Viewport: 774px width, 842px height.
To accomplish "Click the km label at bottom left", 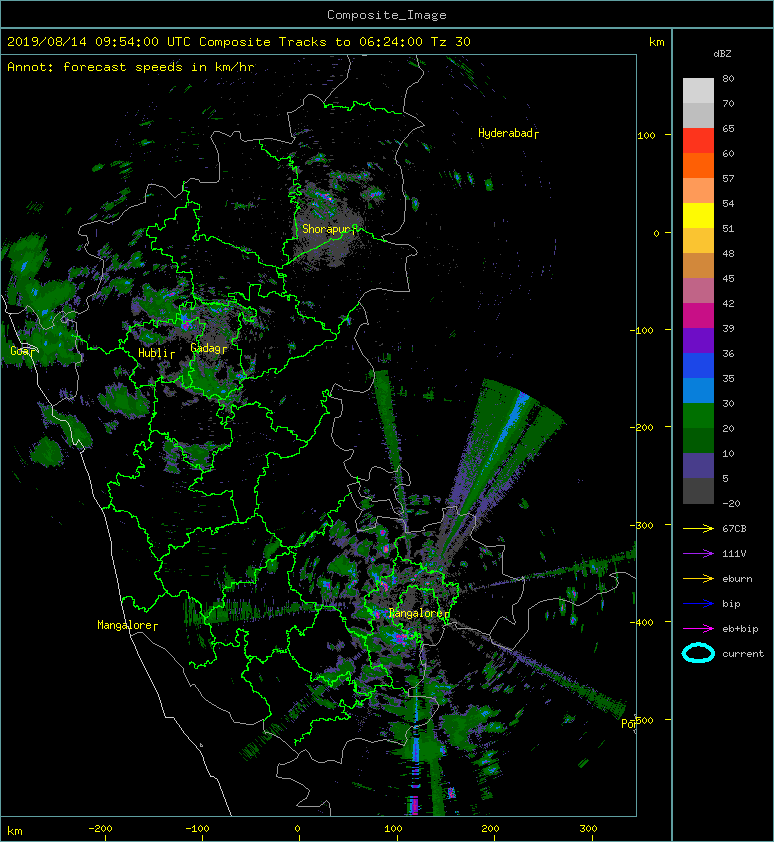I will tap(15, 831).
